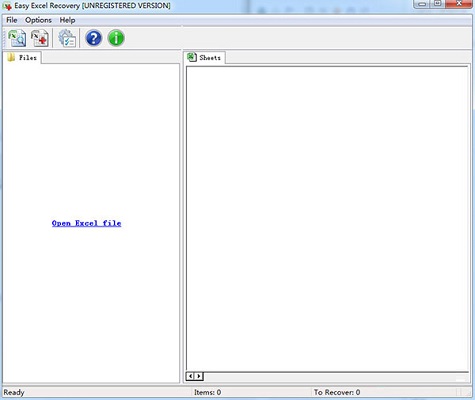Select the Sheets tab
Screen dimensions: 475x400
[205, 58]
